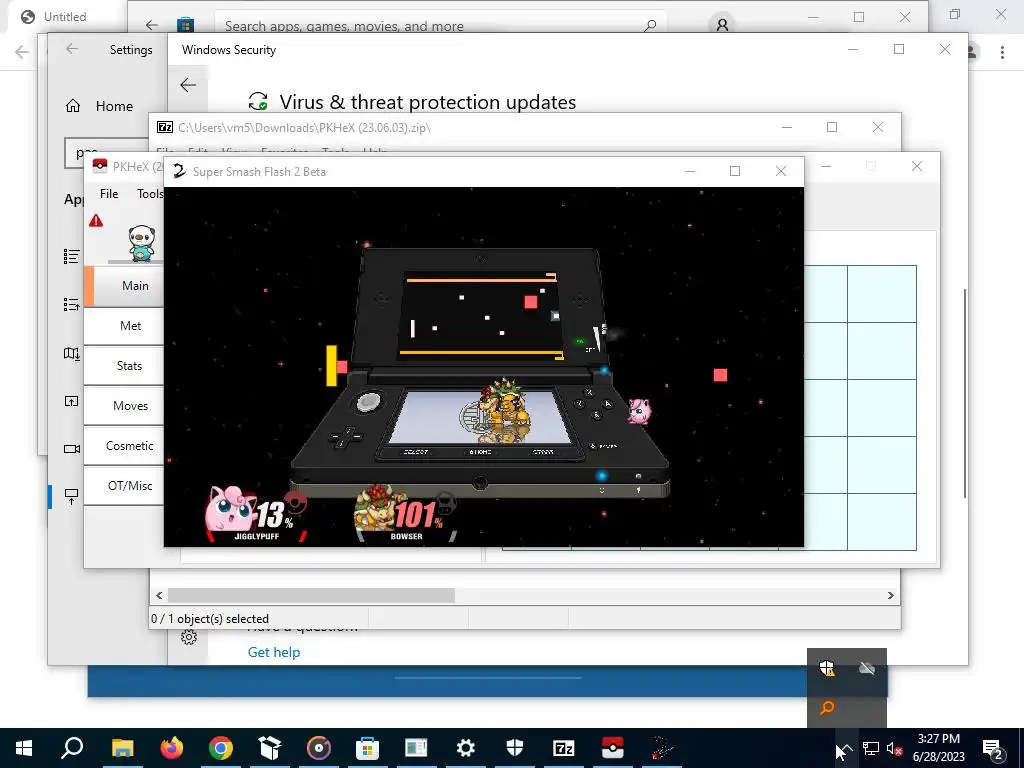Open Apps & features icon in Settings sidebar

(x=72, y=257)
